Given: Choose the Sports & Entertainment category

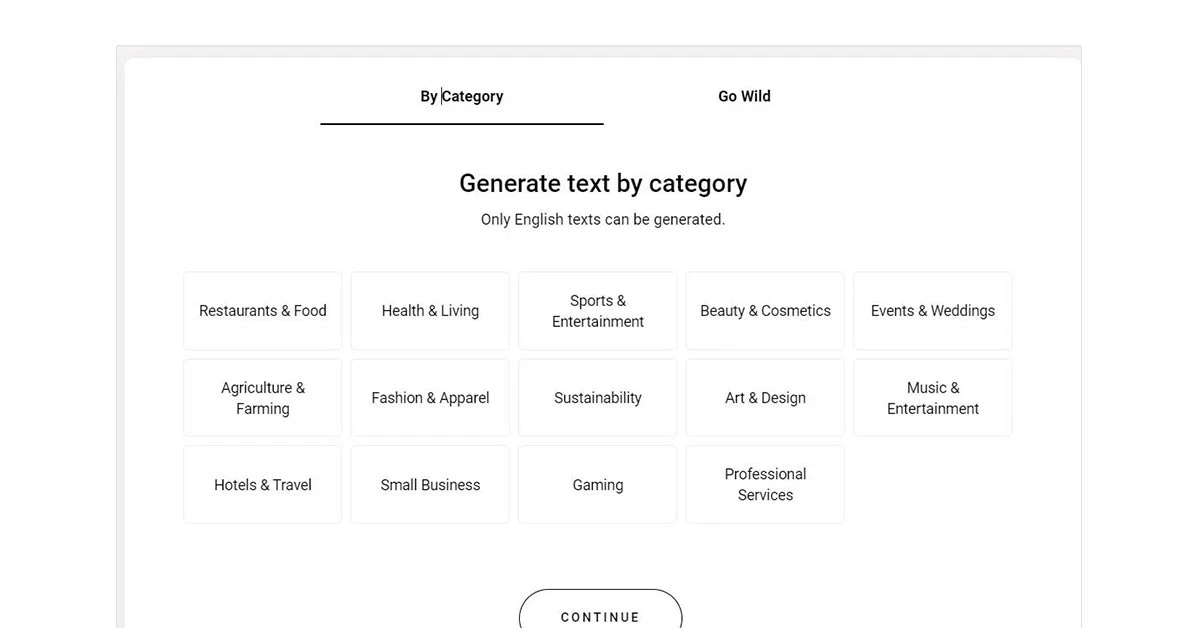Looking at the screenshot, I should (x=597, y=310).
